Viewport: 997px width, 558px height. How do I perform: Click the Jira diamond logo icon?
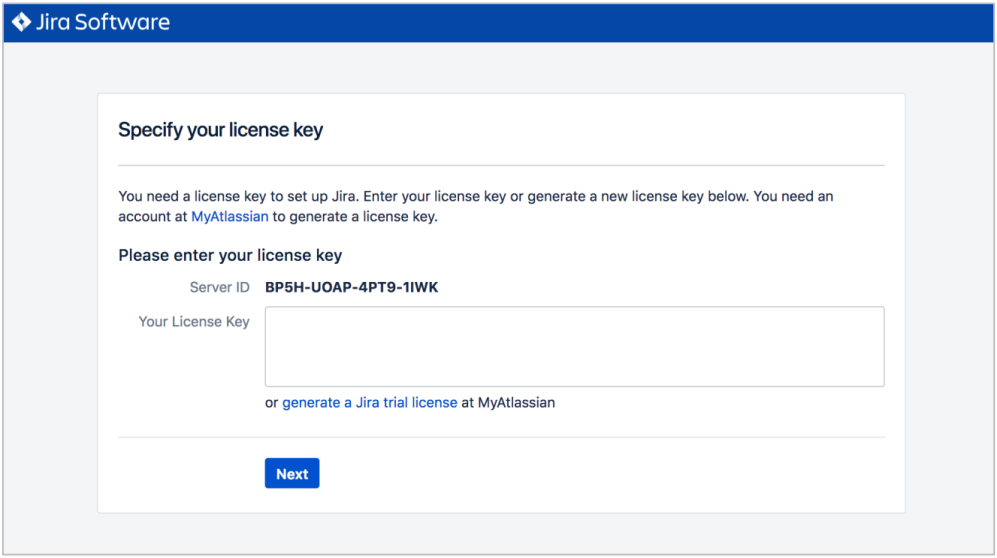pyautogui.click(x=21, y=22)
